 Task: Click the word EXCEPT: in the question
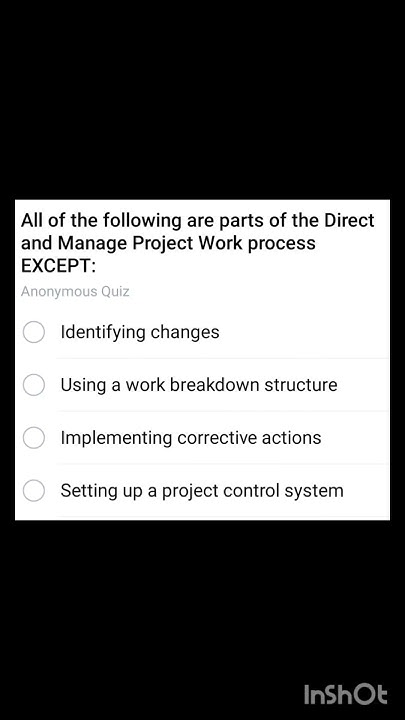tap(58, 266)
